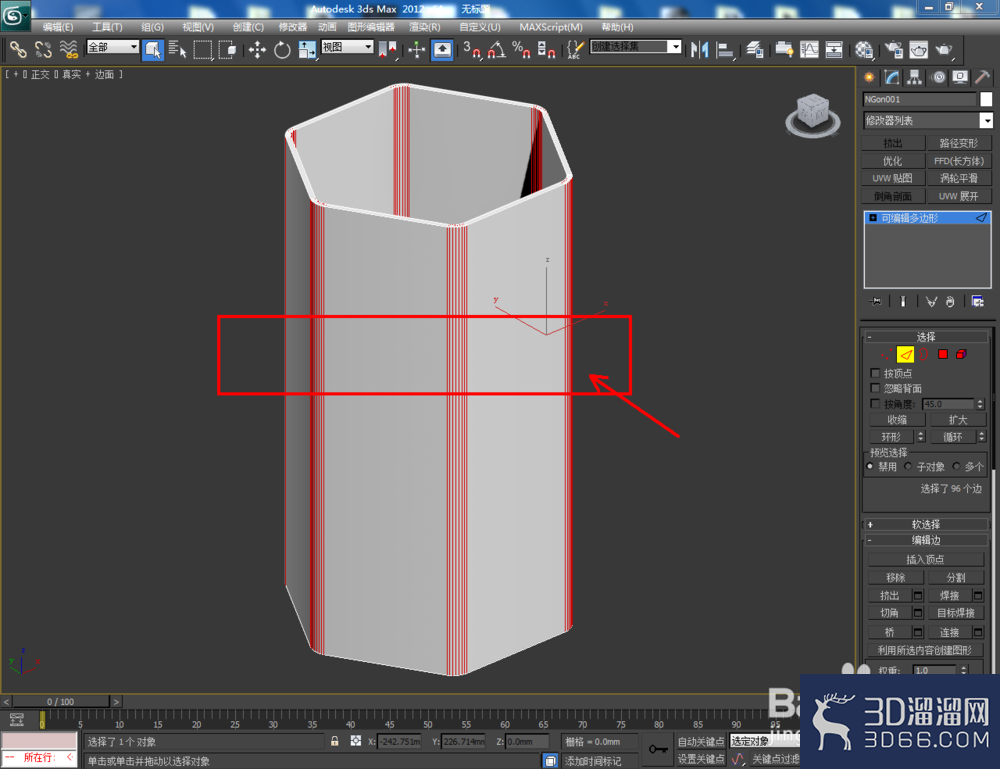The height and width of the screenshot is (769, 1000).
Task: Select Vertex sub-object level icon
Action: pos(886,355)
